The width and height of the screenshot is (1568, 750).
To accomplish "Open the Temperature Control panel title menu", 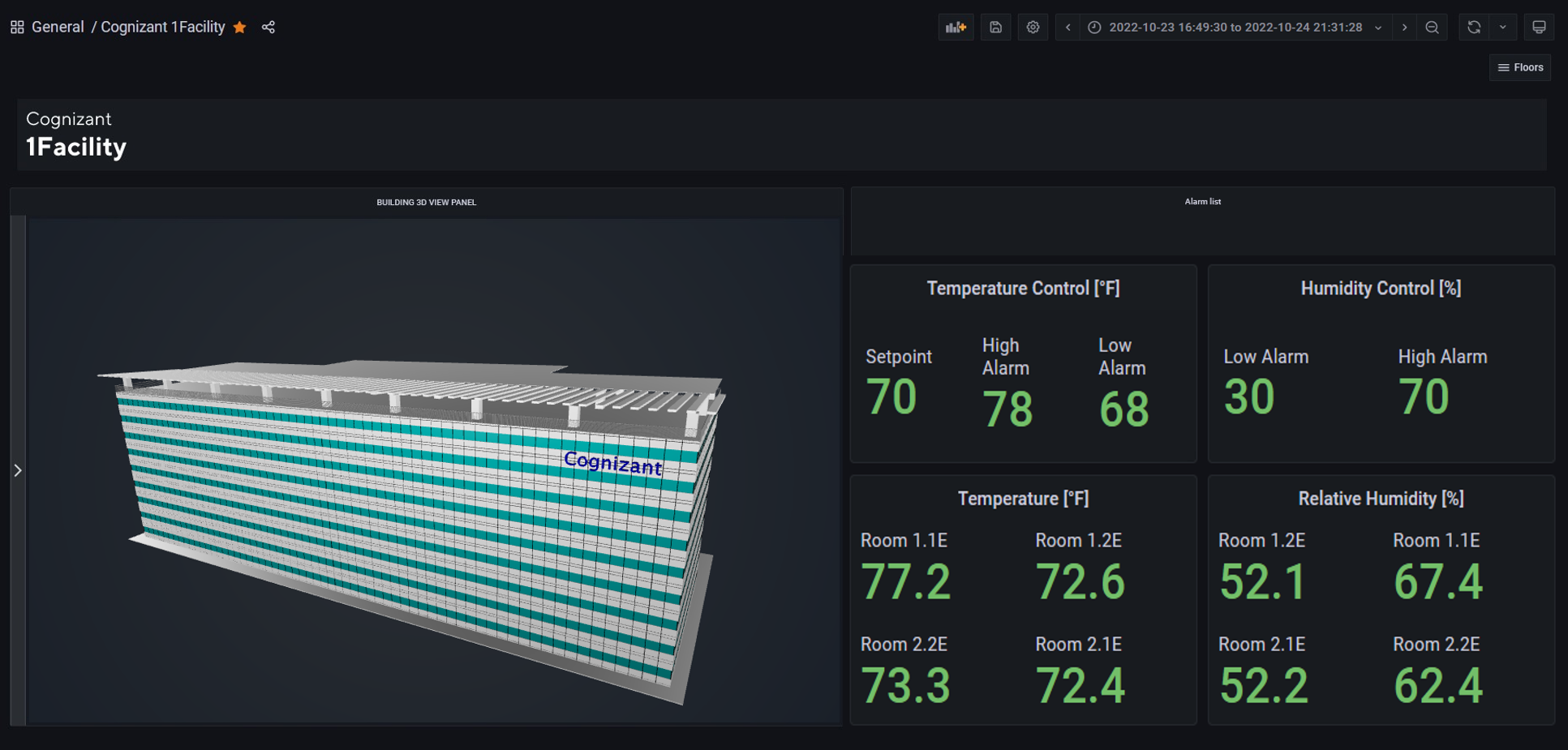I will pyautogui.click(x=1023, y=288).
